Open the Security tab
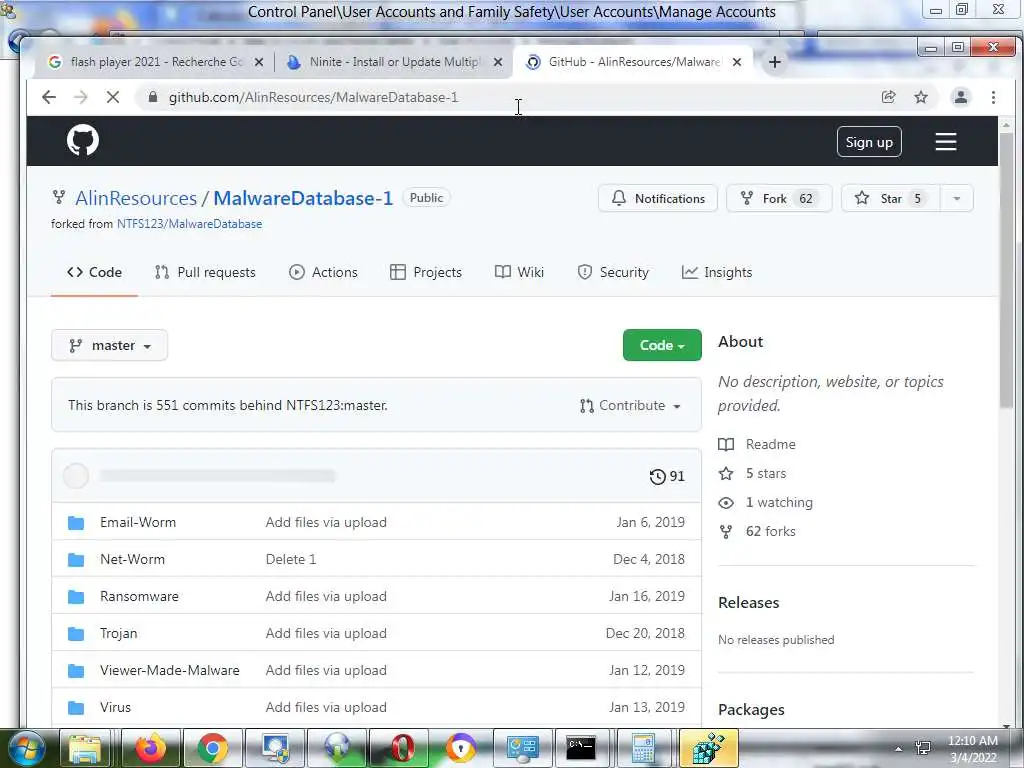This screenshot has width=1024, height=768. (613, 272)
